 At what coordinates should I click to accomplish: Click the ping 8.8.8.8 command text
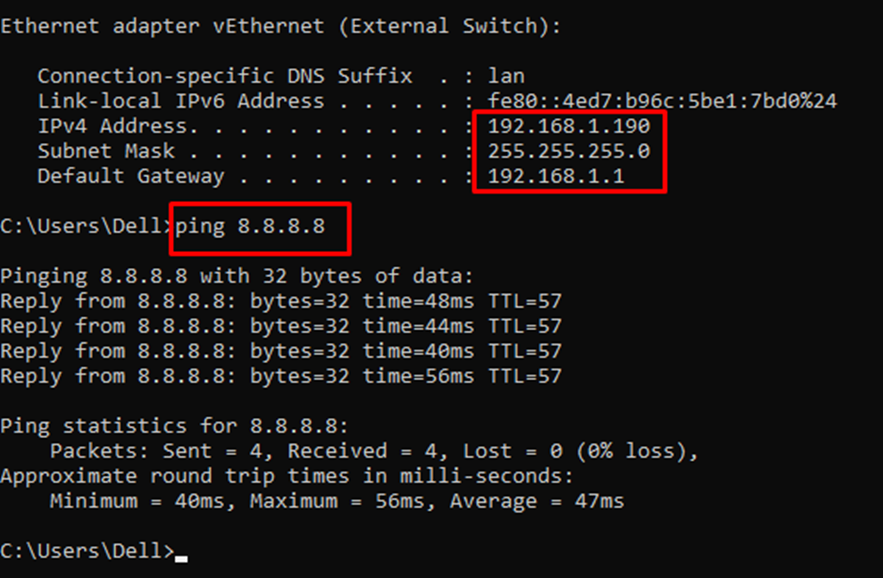tap(250, 227)
